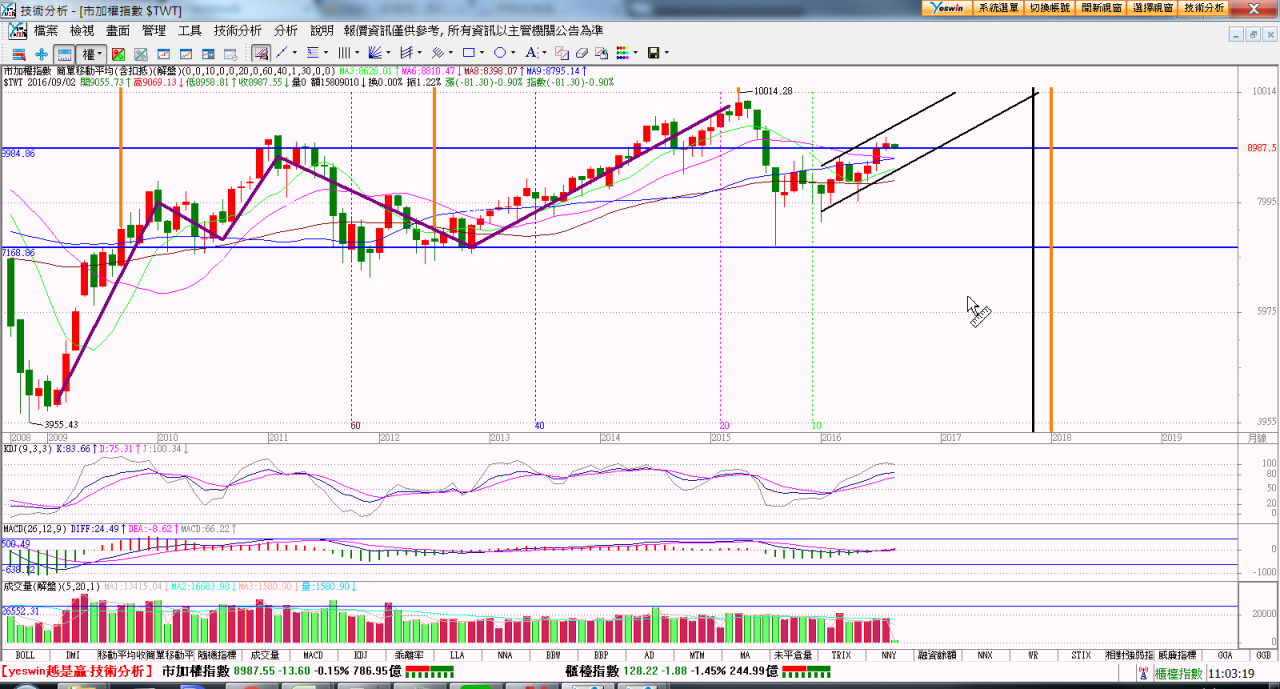This screenshot has height=689, width=1280.
Task: Click the blue crosshair cursor icon
Action: 41,53
